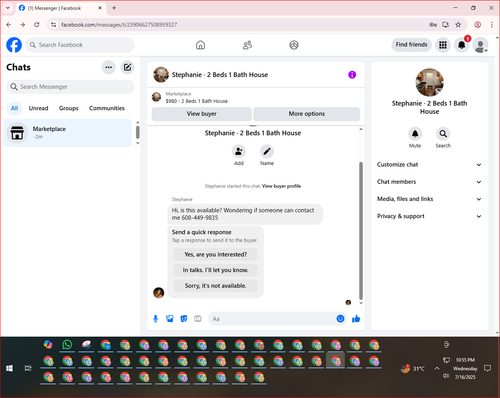Expand the Chat members section
This screenshot has width=500, height=398.
click(x=429, y=182)
